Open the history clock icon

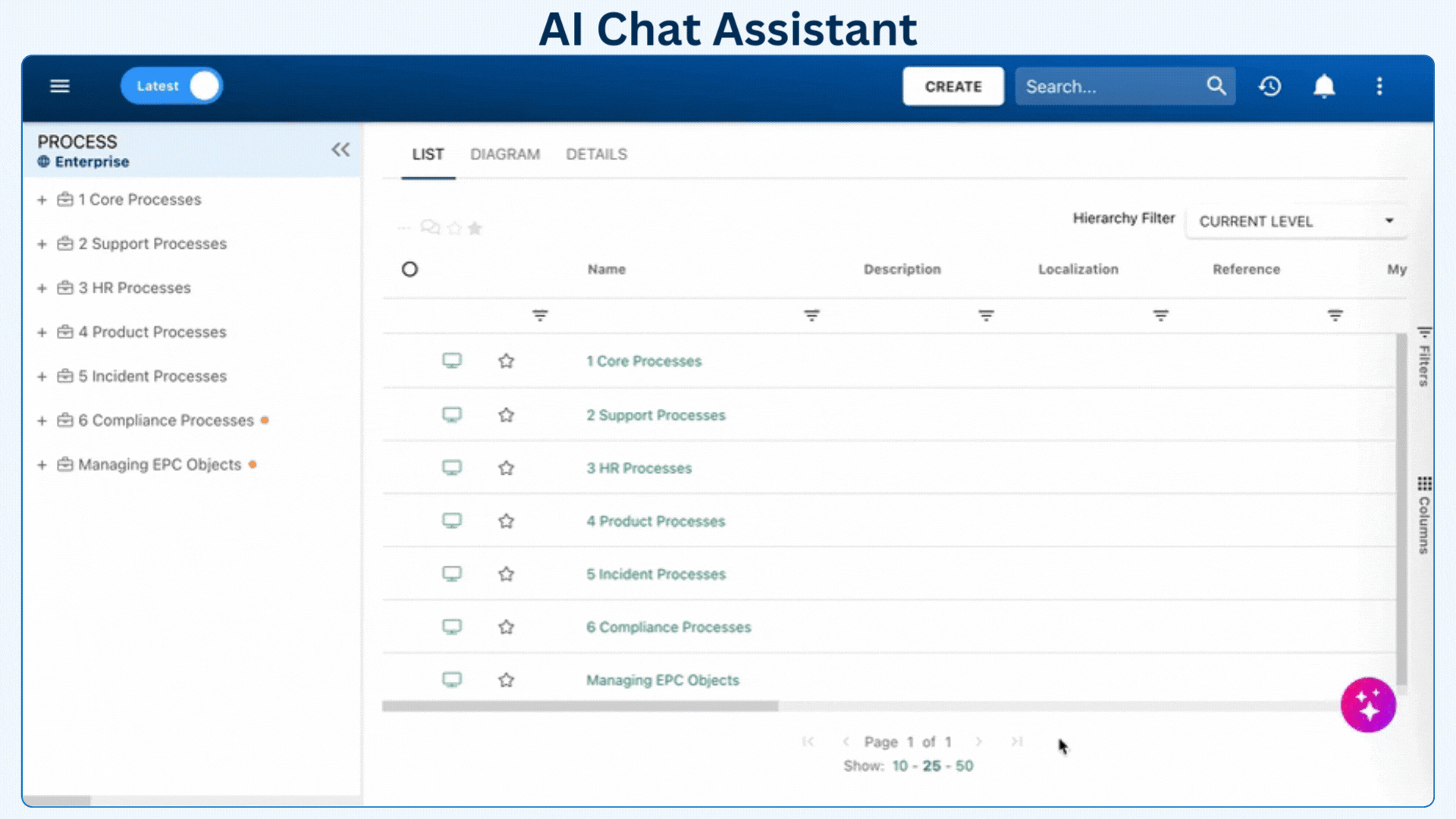(1270, 86)
